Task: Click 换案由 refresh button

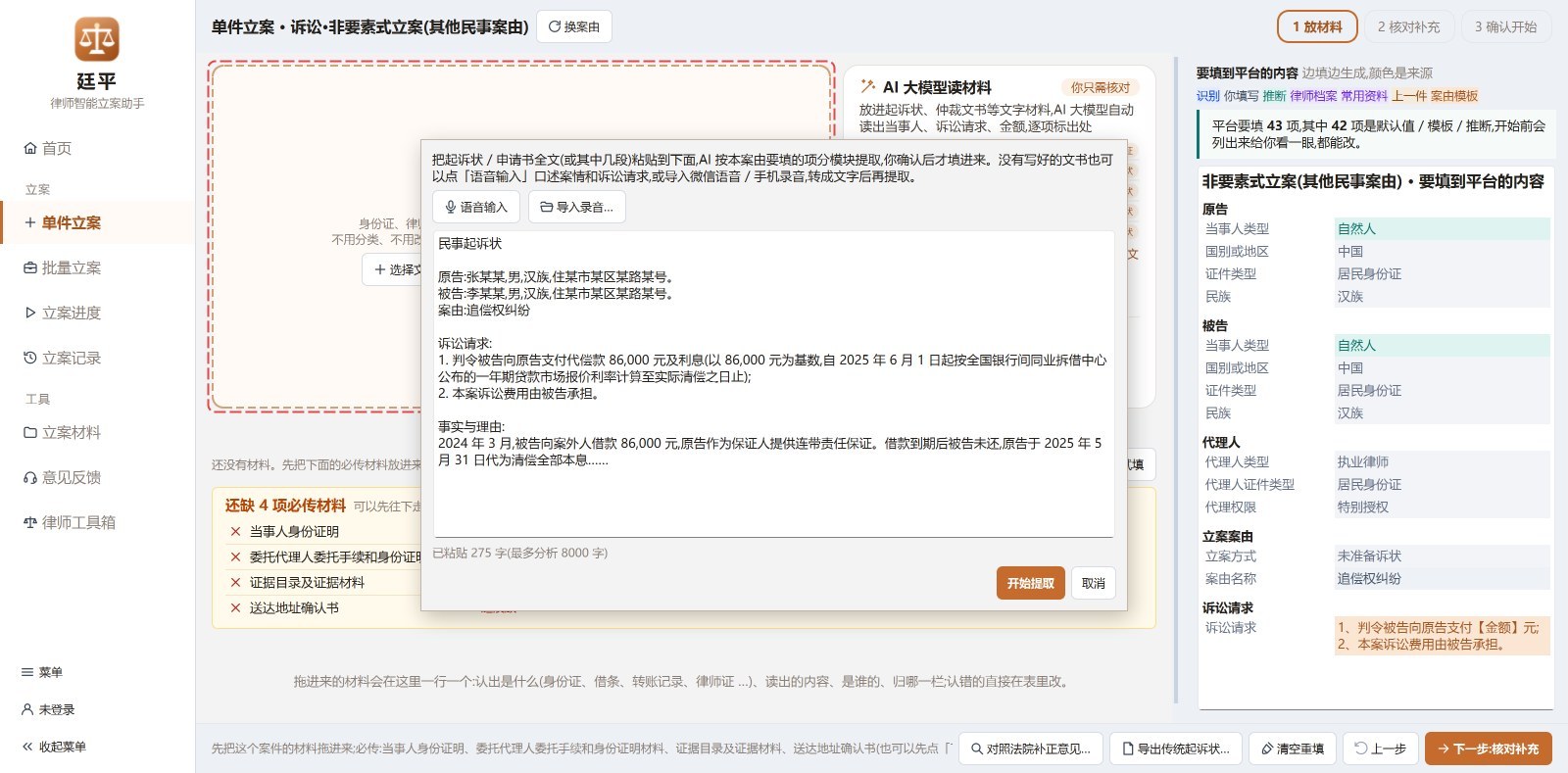Action: tap(574, 26)
